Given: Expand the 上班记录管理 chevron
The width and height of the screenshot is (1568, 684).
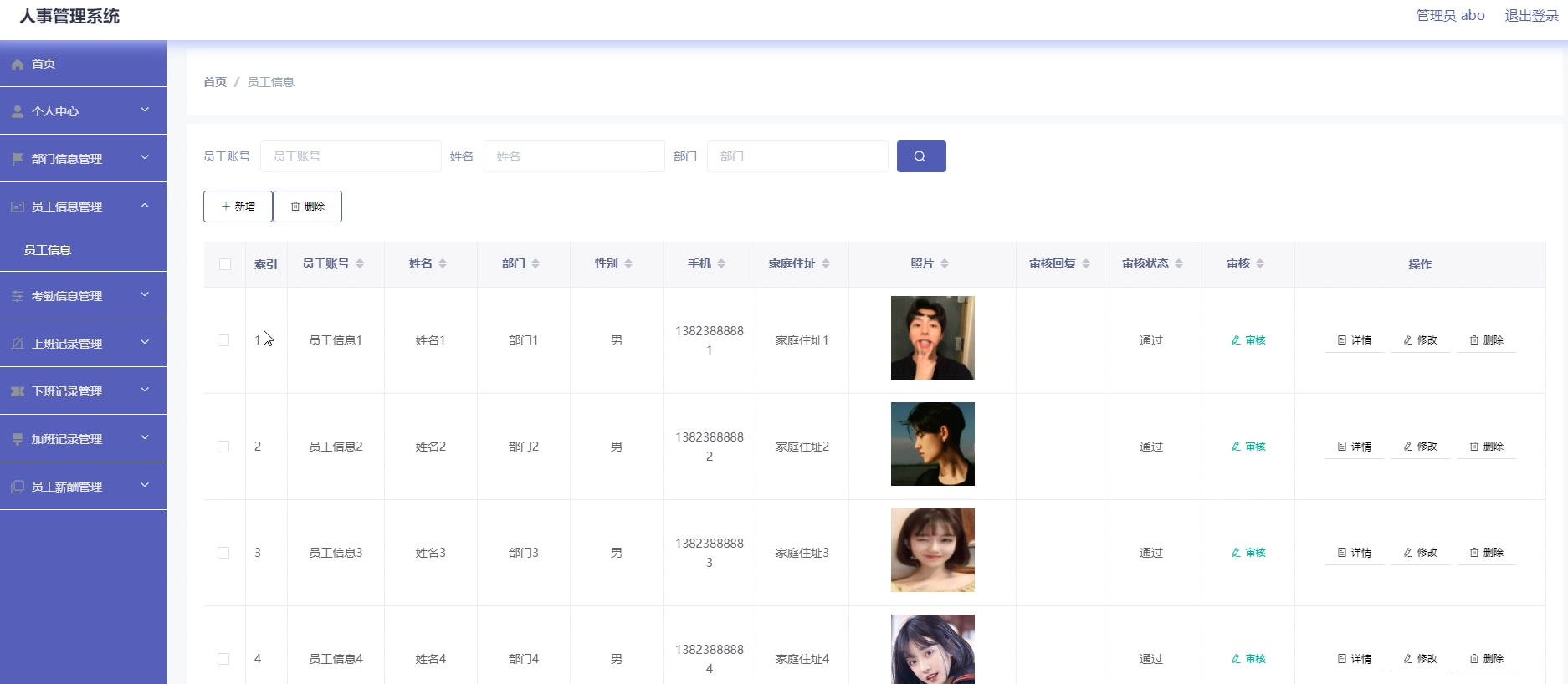Looking at the screenshot, I should tap(145, 342).
